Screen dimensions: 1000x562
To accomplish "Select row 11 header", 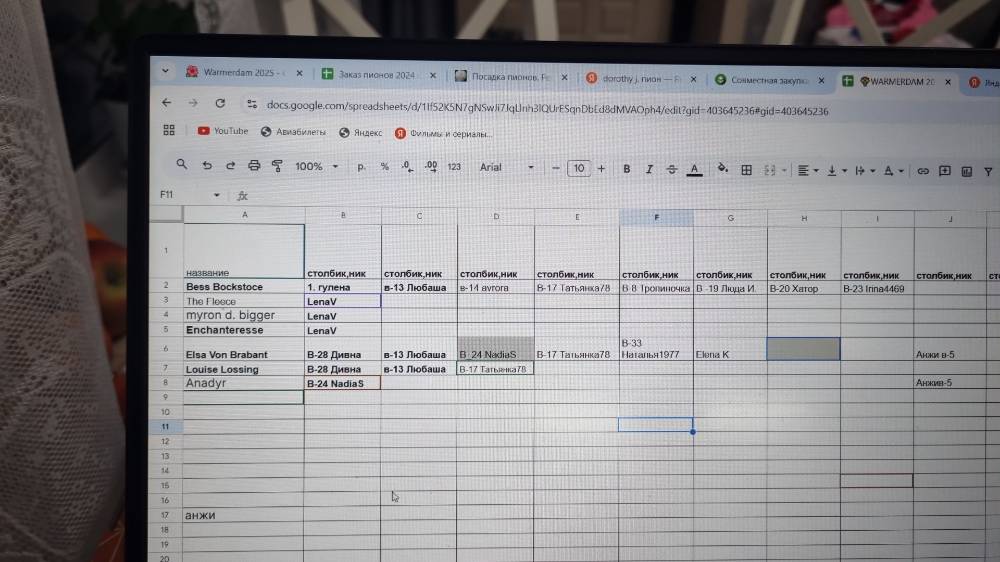I will coord(166,426).
